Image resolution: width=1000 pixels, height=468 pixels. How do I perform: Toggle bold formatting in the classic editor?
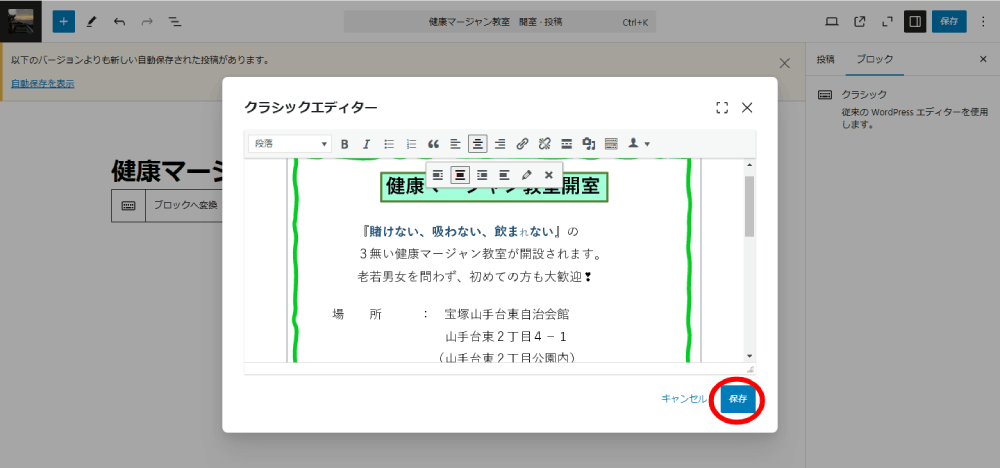pyautogui.click(x=345, y=144)
